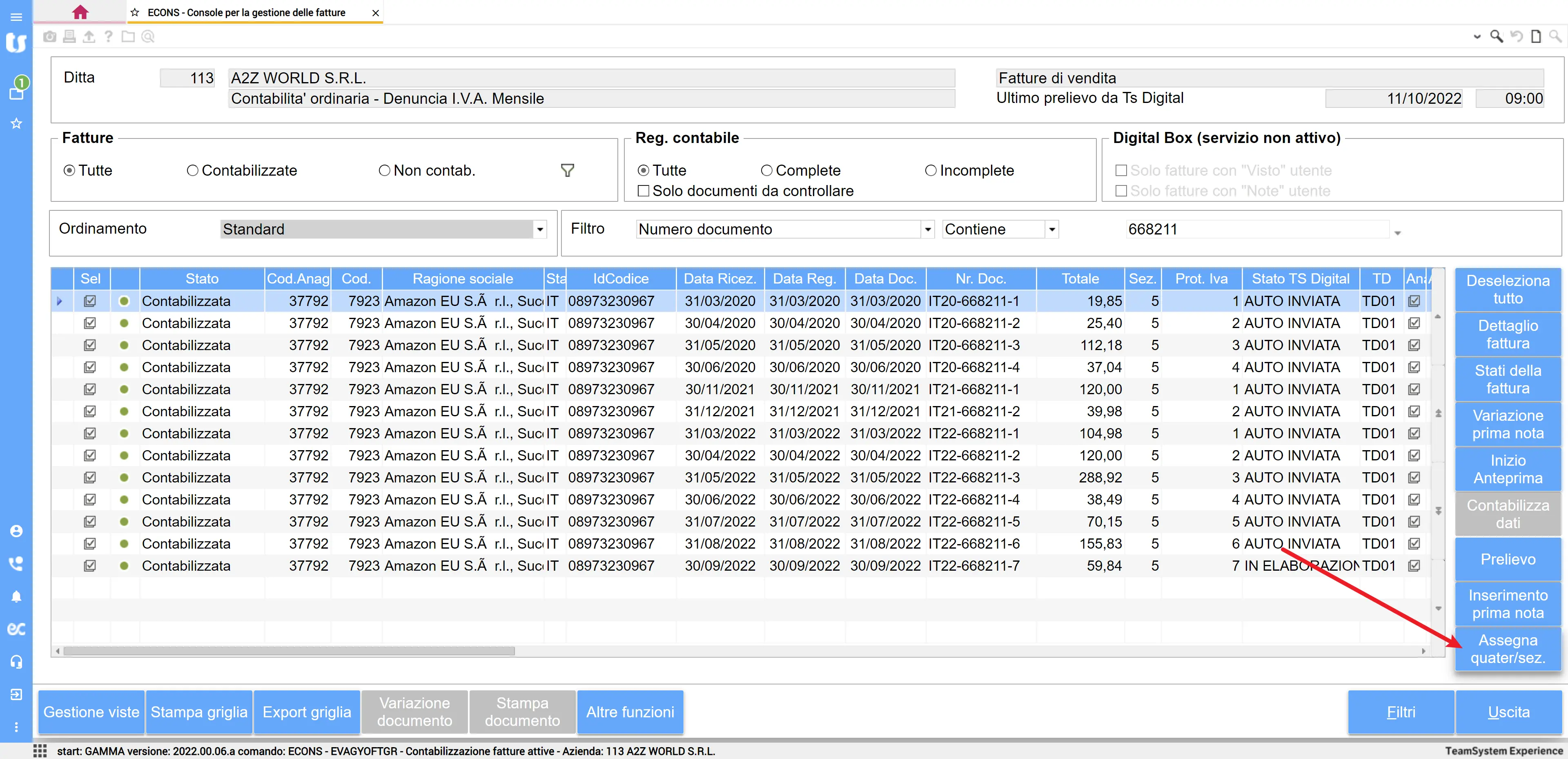Image resolution: width=1568 pixels, height=759 pixels.
Task: Open the notifications bell in sidebar
Action: point(16,596)
